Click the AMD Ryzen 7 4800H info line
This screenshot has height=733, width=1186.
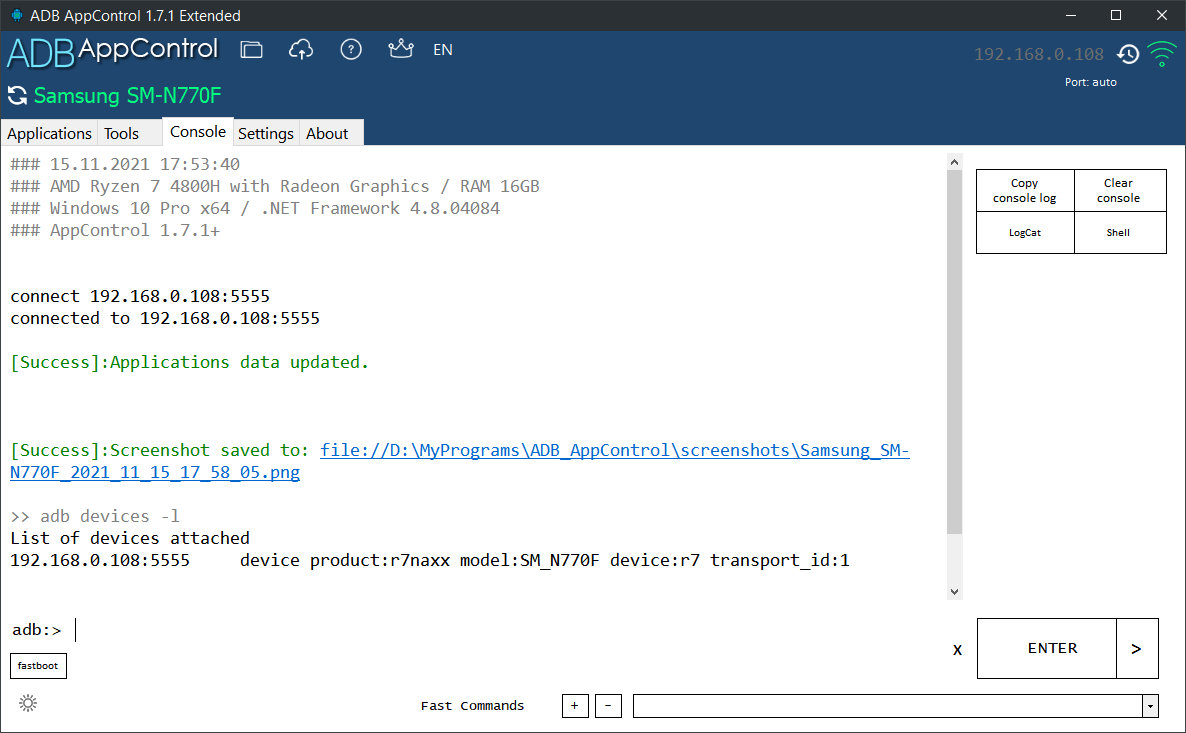275,186
